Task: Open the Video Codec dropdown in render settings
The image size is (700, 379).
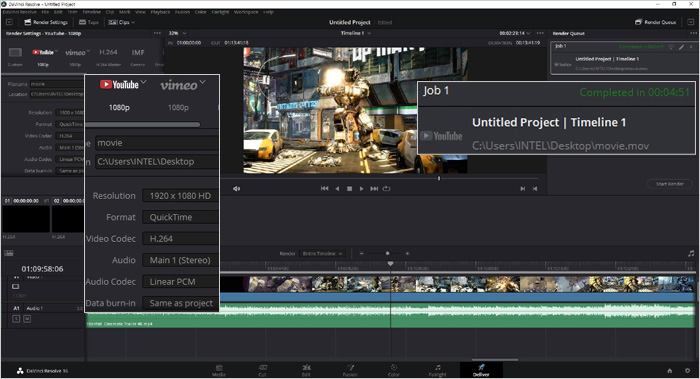Action: click(x=180, y=238)
